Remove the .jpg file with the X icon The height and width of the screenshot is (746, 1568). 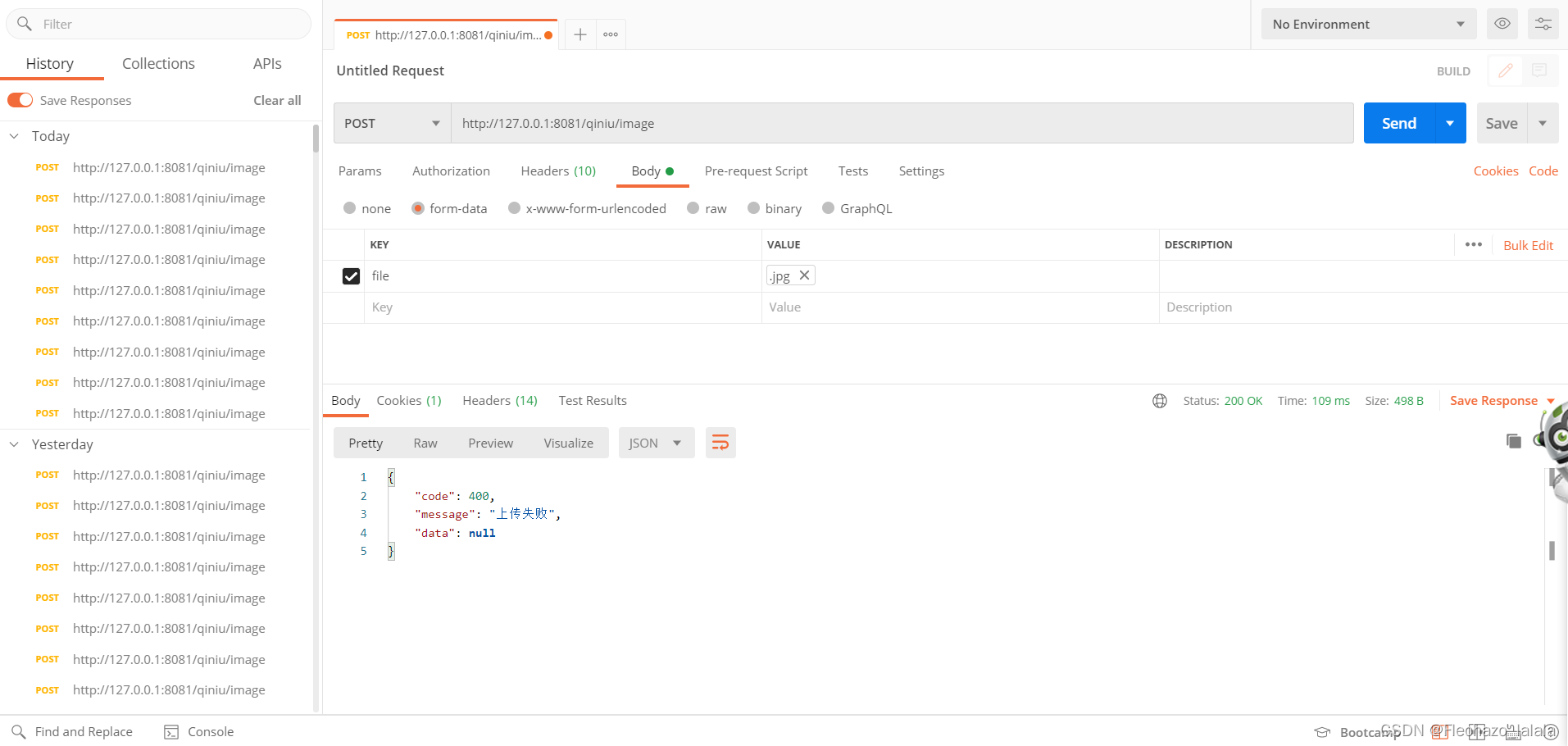pyautogui.click(x=805, y=275)
